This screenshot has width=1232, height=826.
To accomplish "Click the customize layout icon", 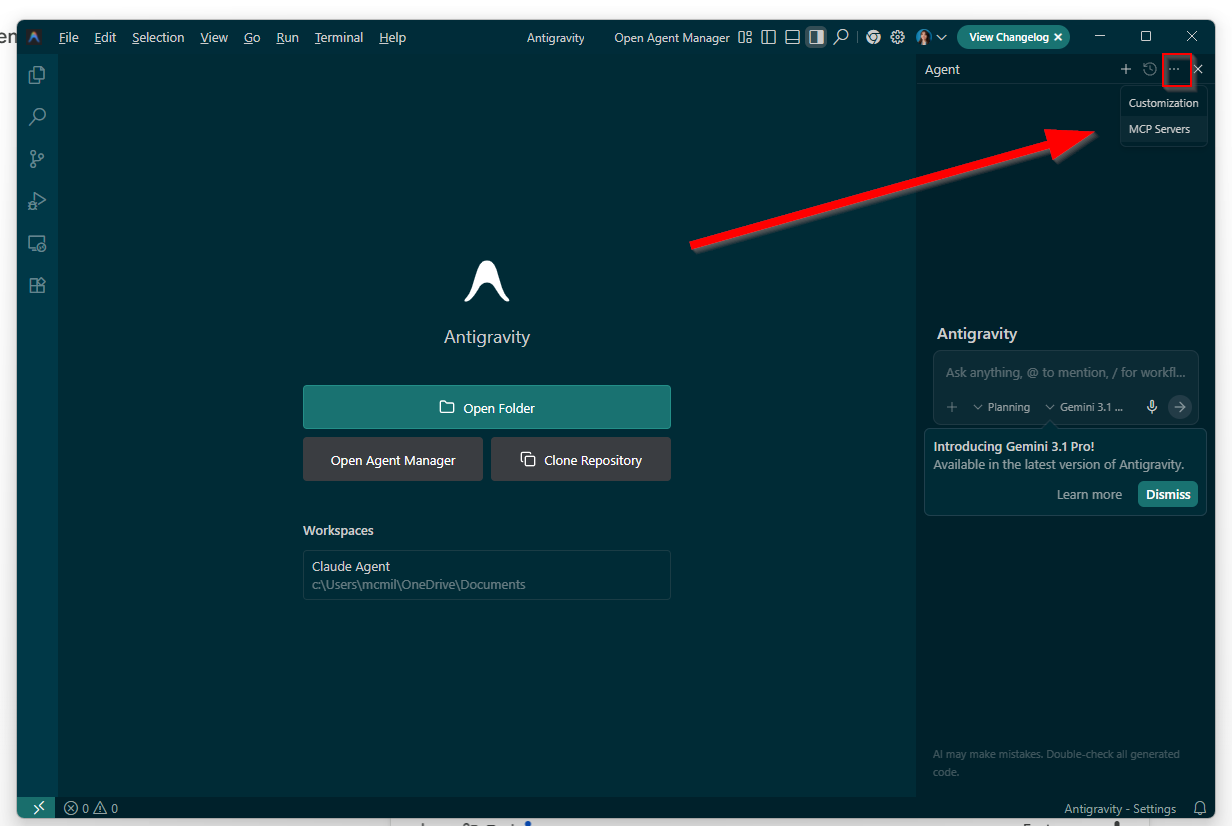I will (745, 37).
